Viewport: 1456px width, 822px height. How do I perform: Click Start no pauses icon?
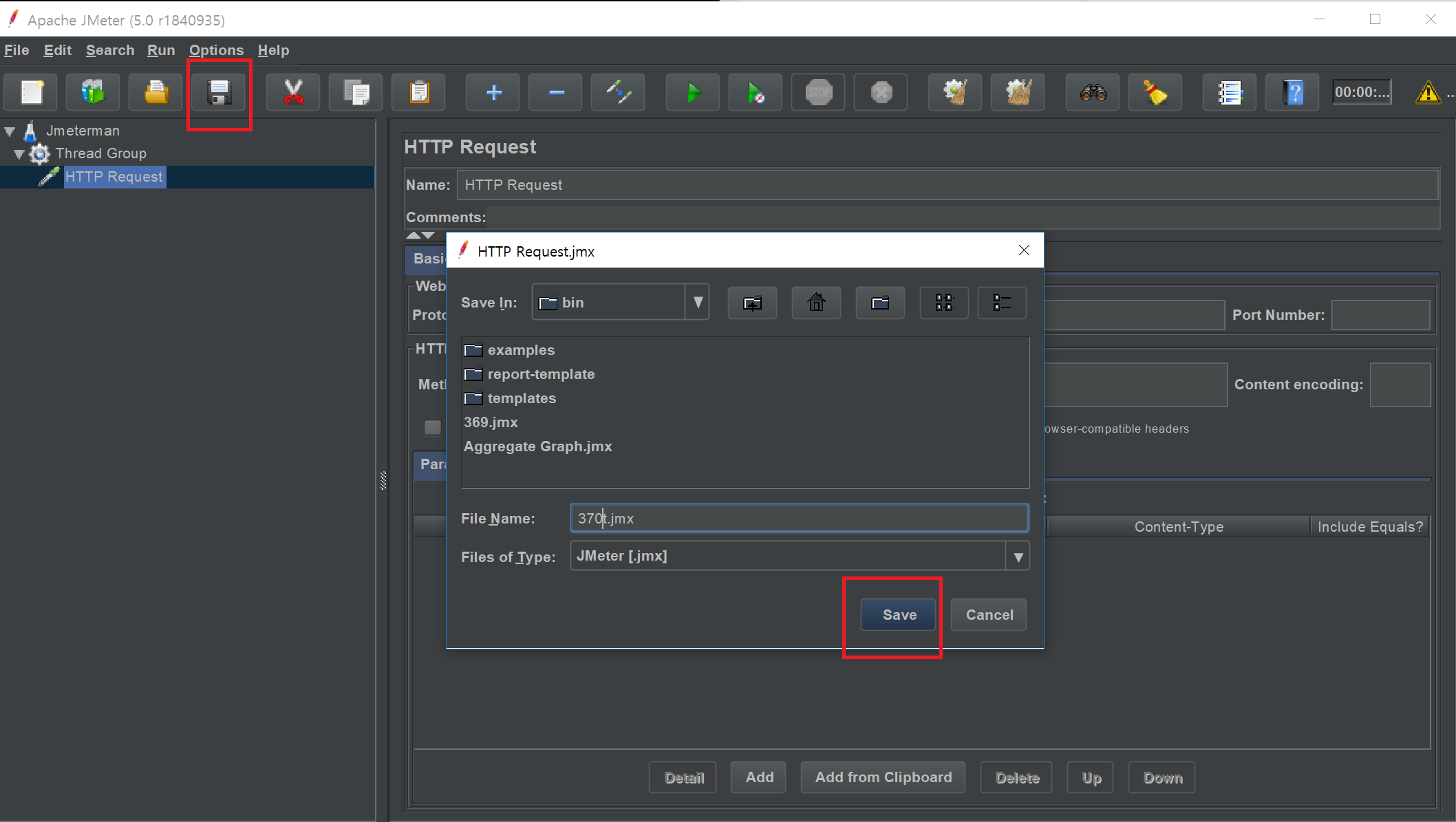click(x=756, y=92)
